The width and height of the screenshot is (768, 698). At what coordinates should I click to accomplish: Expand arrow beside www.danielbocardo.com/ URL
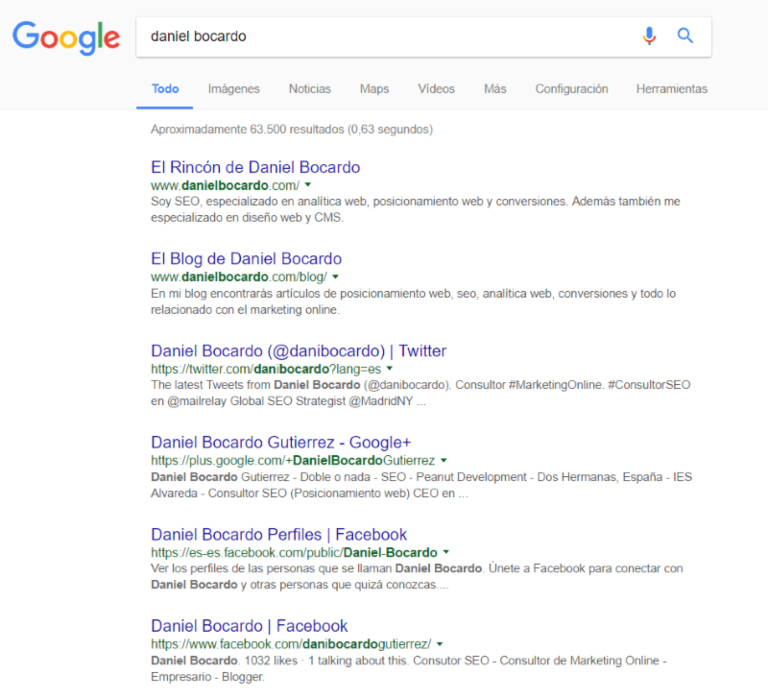point(308,186)
